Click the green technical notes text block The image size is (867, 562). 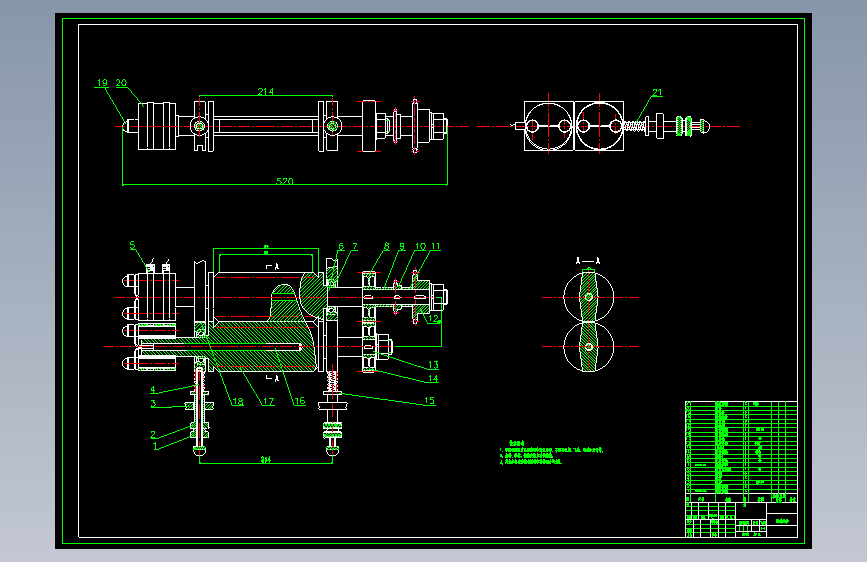coord(551,452)
